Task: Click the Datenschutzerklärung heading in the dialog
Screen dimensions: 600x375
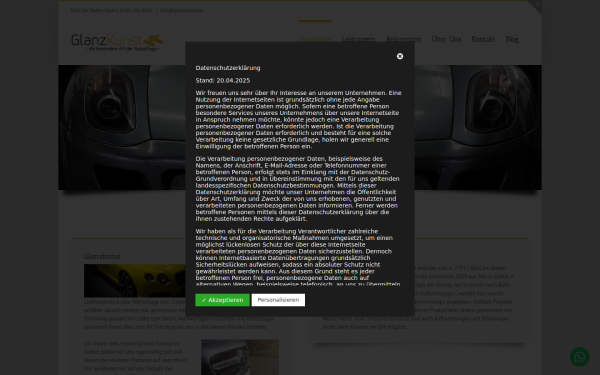Action: click(x=228, y=68)
